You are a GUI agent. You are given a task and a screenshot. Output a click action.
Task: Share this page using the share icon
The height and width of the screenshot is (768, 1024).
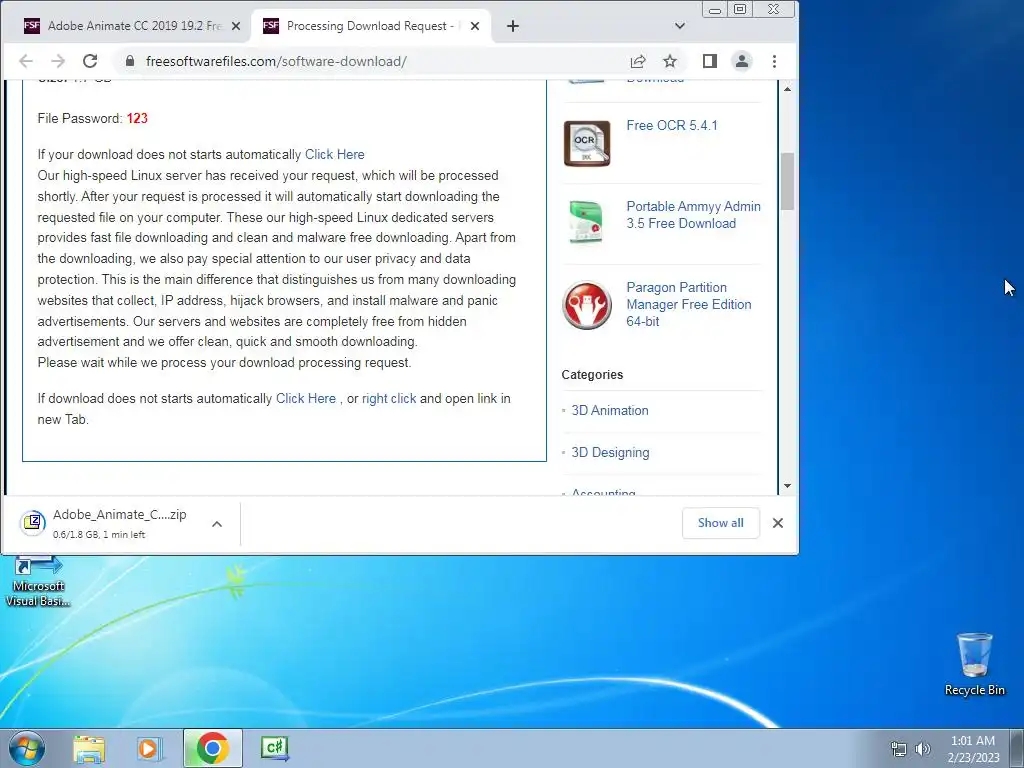coord(638,61)
